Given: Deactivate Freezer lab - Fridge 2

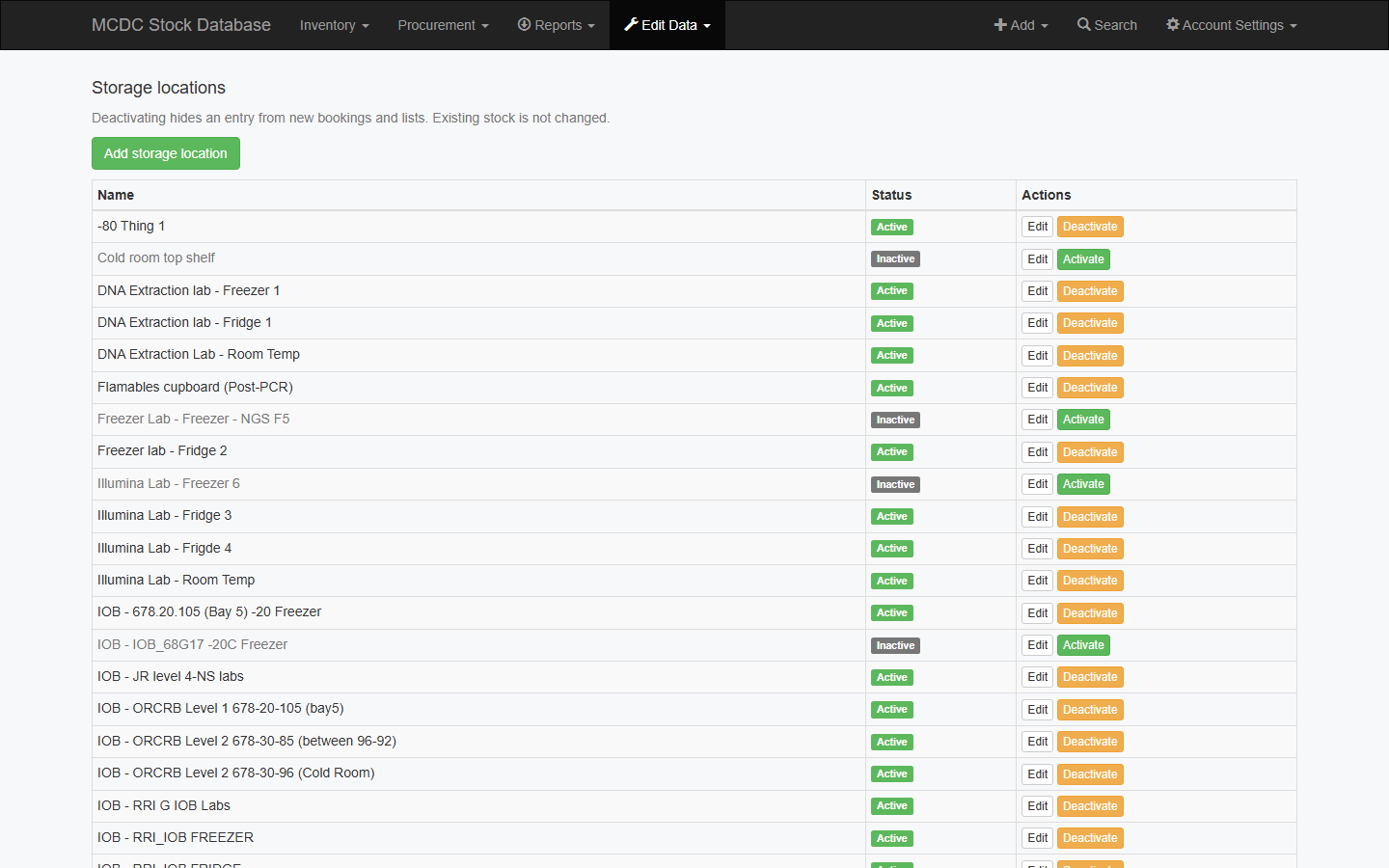Looking at the screenshot, I should click(1090, 452).
